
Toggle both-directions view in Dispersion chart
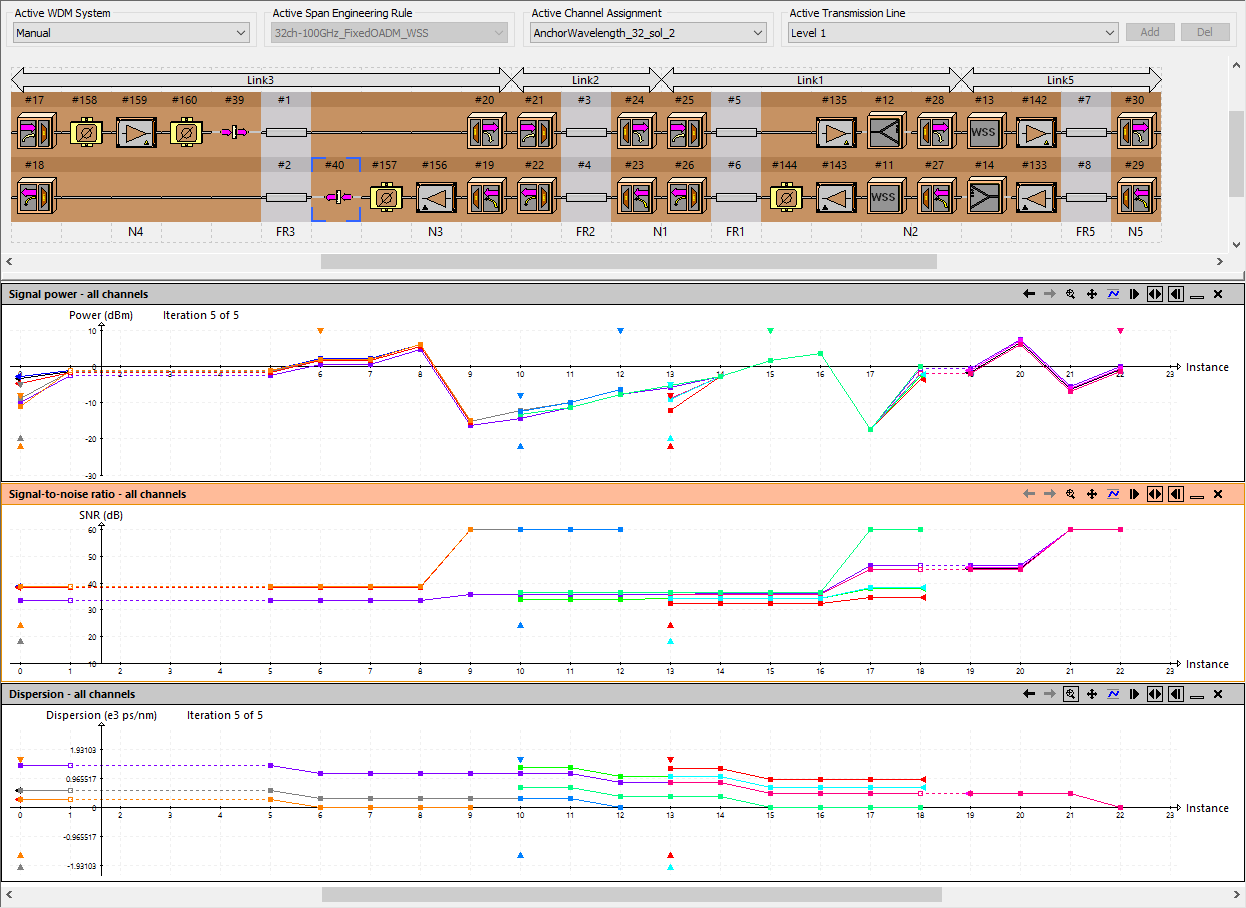pyautogui.click(x=1155, y=694)
